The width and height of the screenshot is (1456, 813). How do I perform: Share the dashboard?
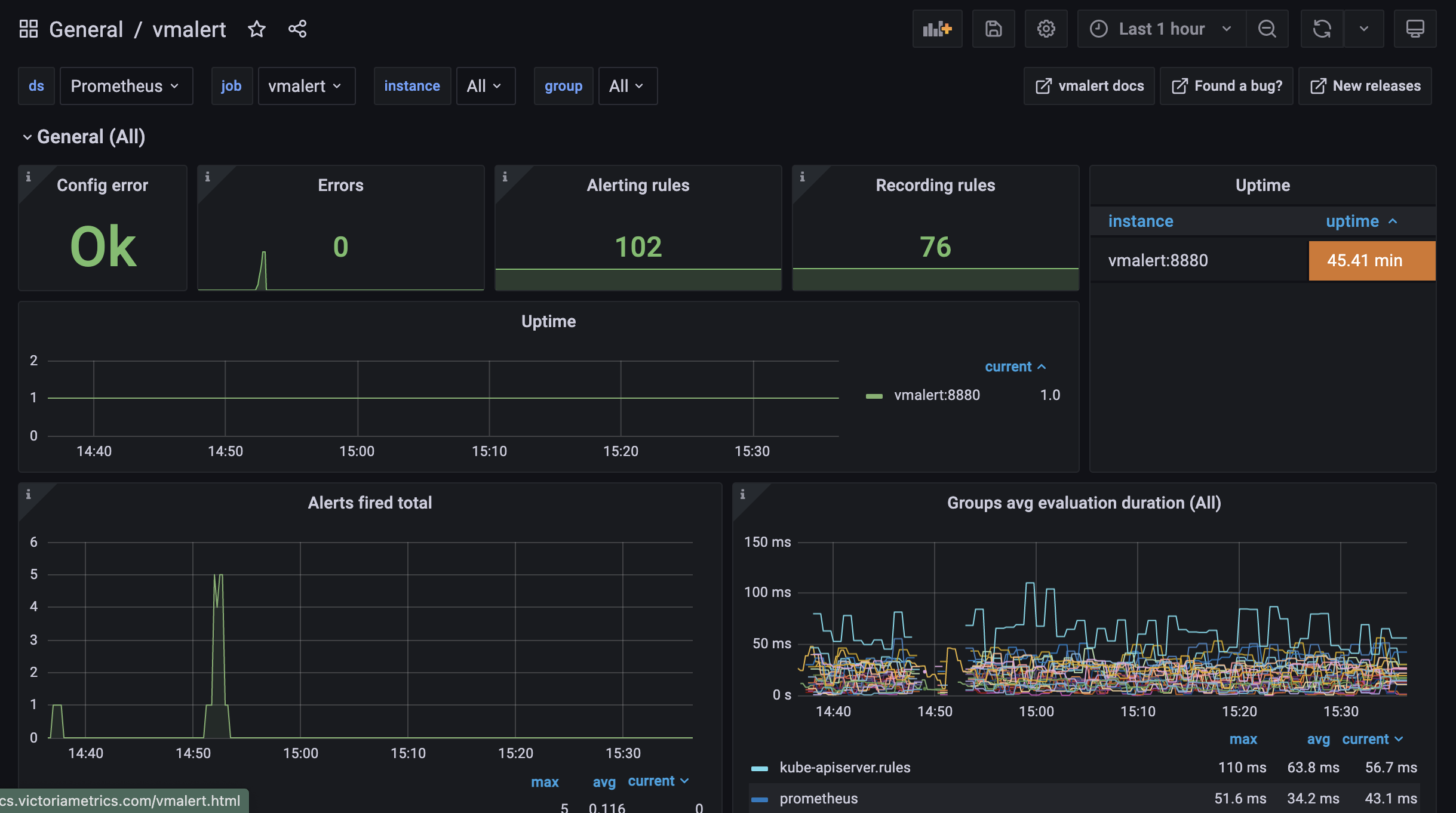point(297,29)
